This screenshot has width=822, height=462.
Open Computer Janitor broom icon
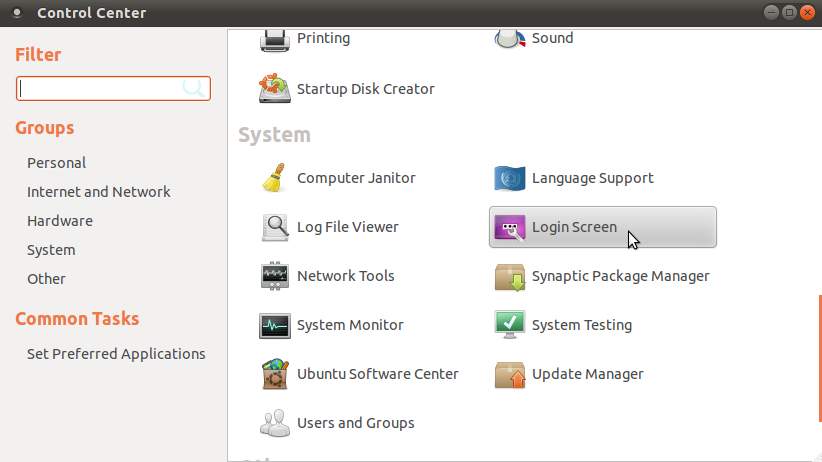tap(274, 178)
